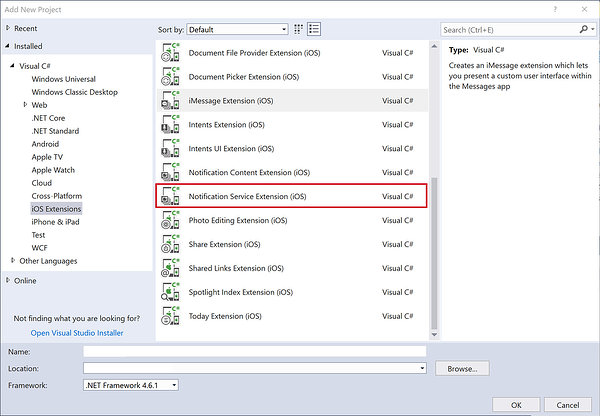This screenshot has width=600, height=416.
Task: Select Notification Content Extension (iOS) template name
Action: click(249, 173)
